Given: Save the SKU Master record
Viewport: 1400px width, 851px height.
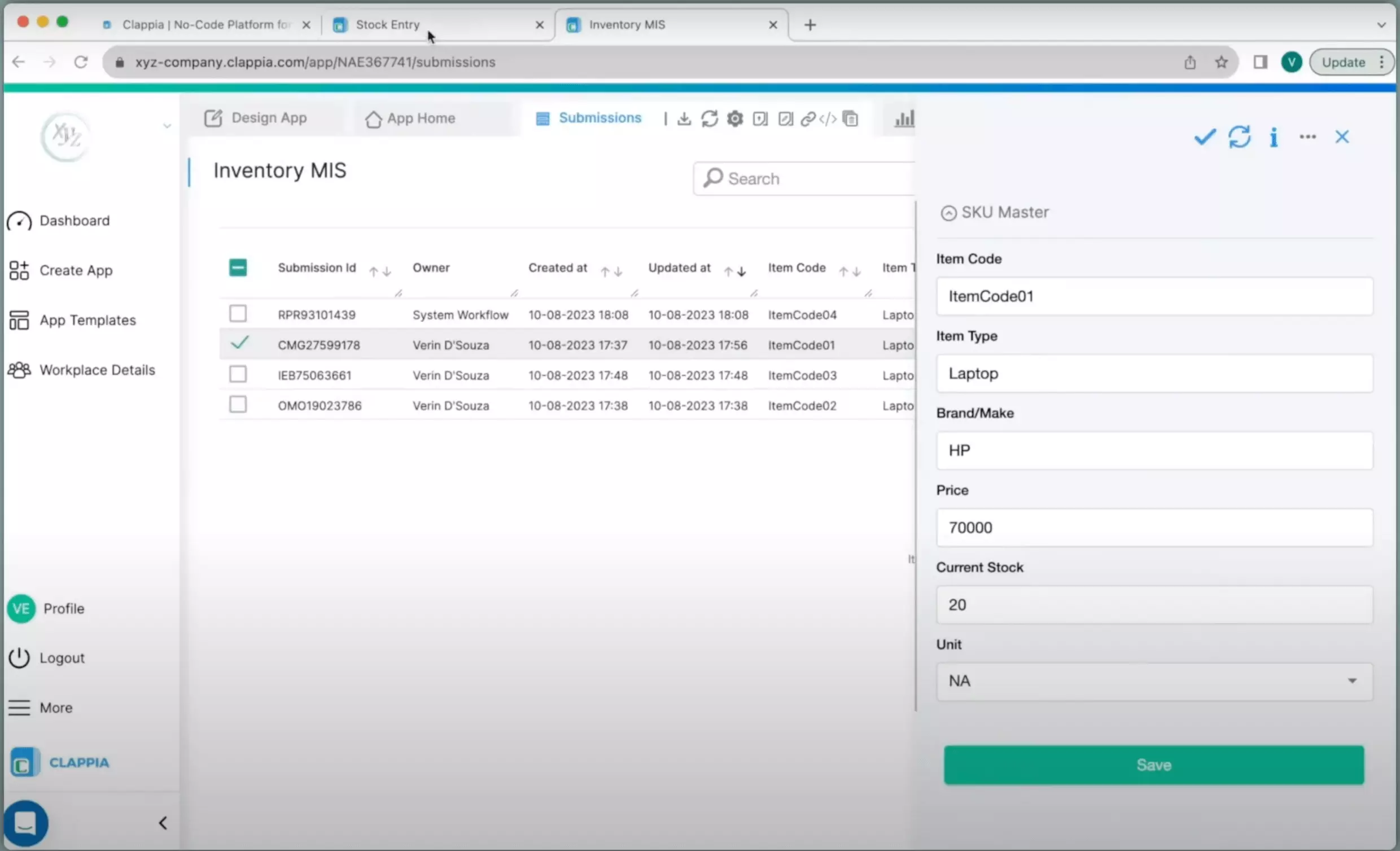Looking at the screenshot, I should click(x=1153, y=764).
